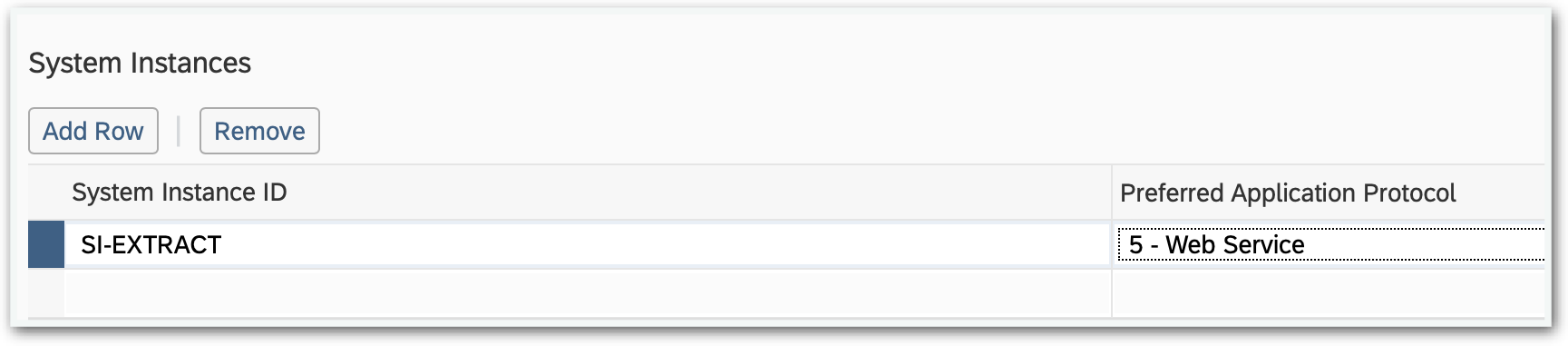The height and width of the screenshot is (346, 1568).
Task: Add a new row with Add Row
Action: tap(93, 131)
